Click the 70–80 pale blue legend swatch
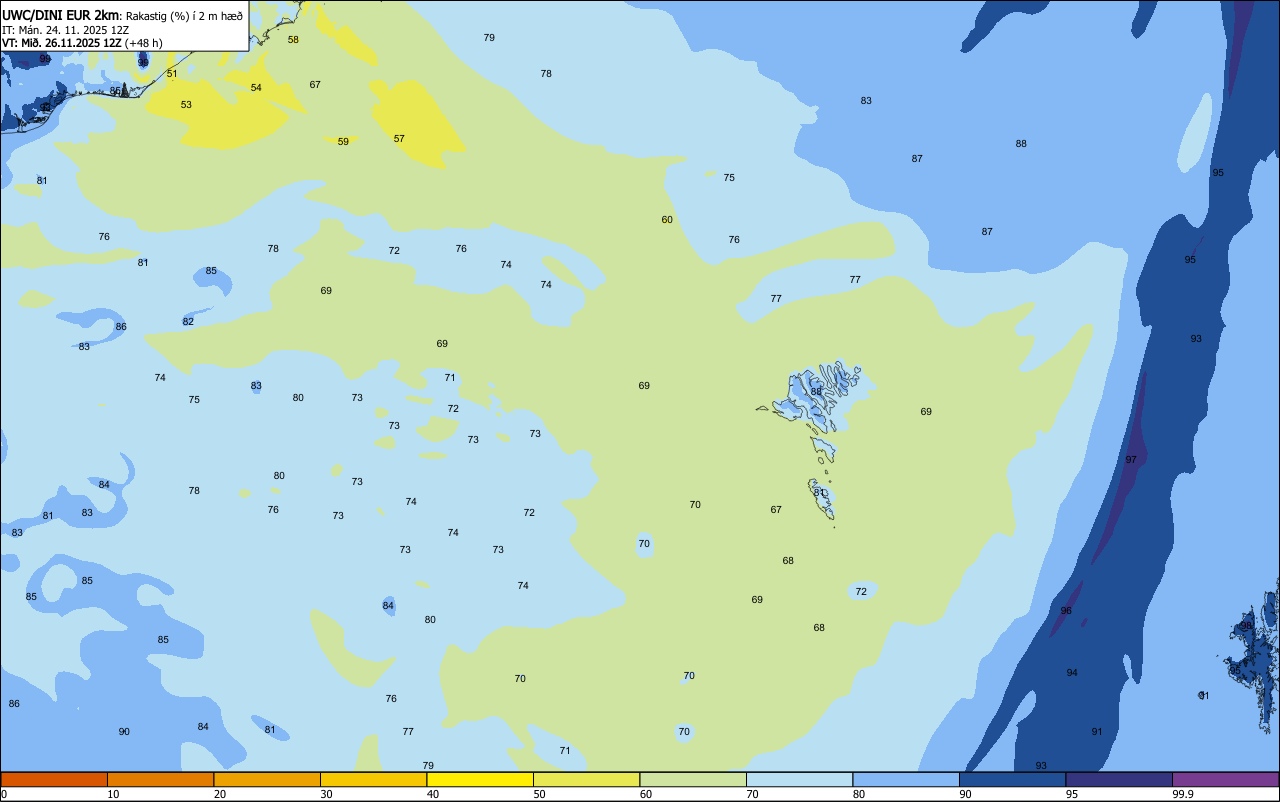Image resolution: width=1280 pixels, height=802 pixels. [799, 779]
